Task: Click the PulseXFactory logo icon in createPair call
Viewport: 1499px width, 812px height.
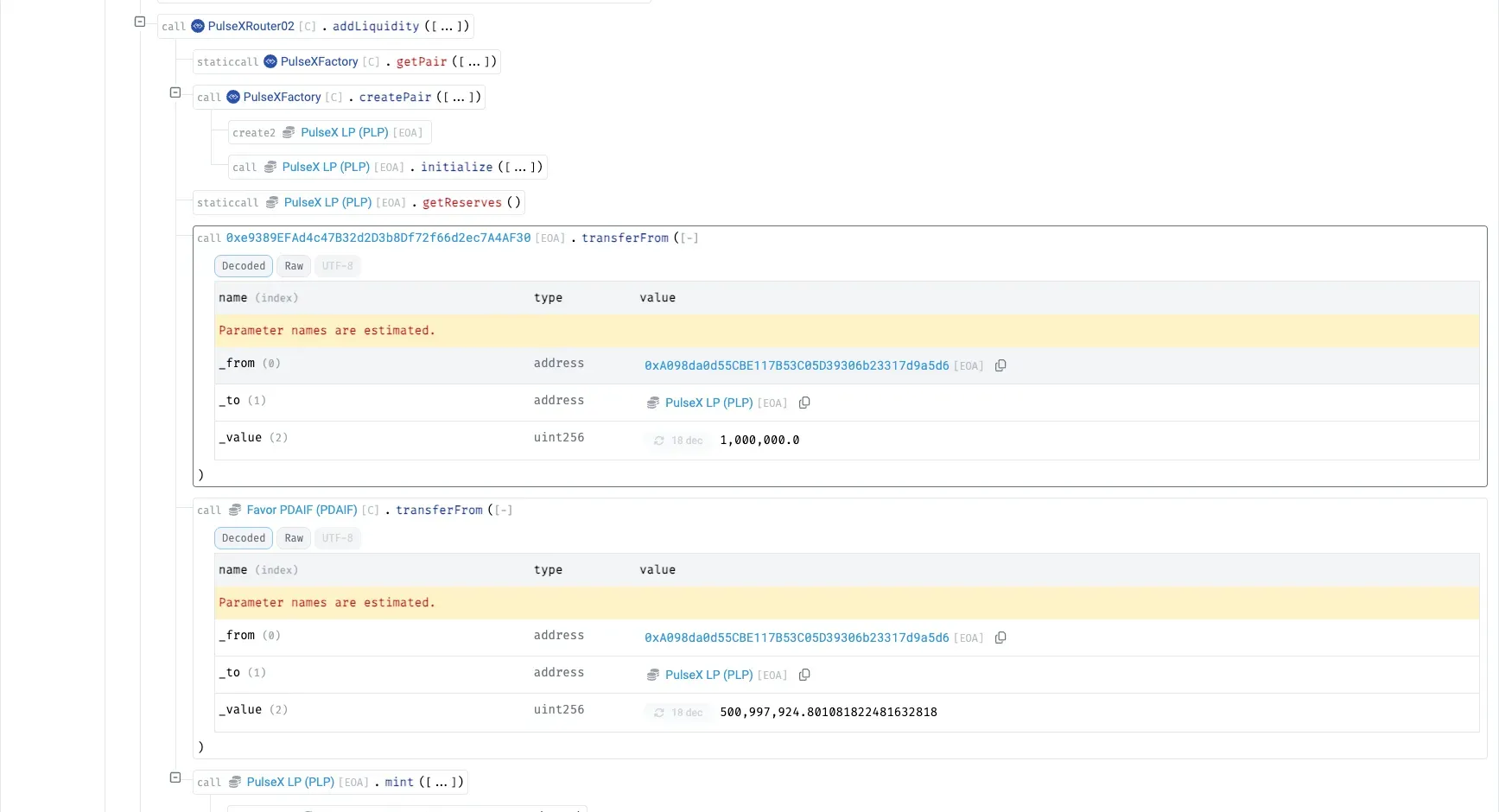Action: click(232, 97)
